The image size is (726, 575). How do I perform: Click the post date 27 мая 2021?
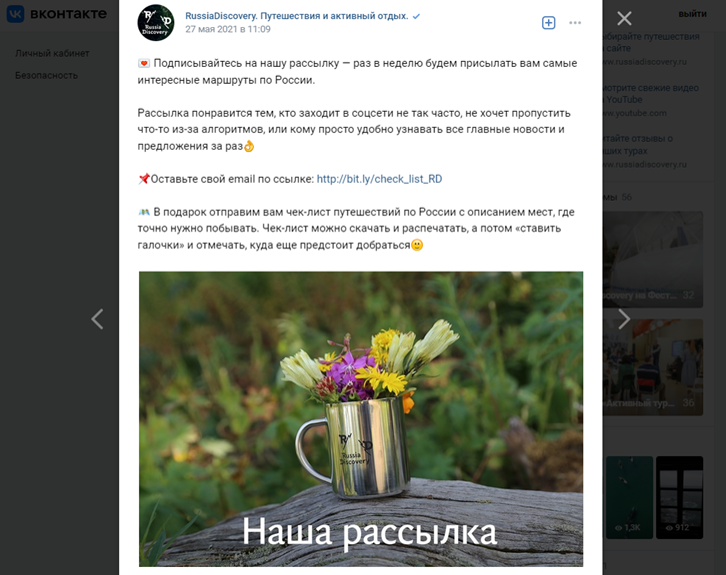click(228, 29)
